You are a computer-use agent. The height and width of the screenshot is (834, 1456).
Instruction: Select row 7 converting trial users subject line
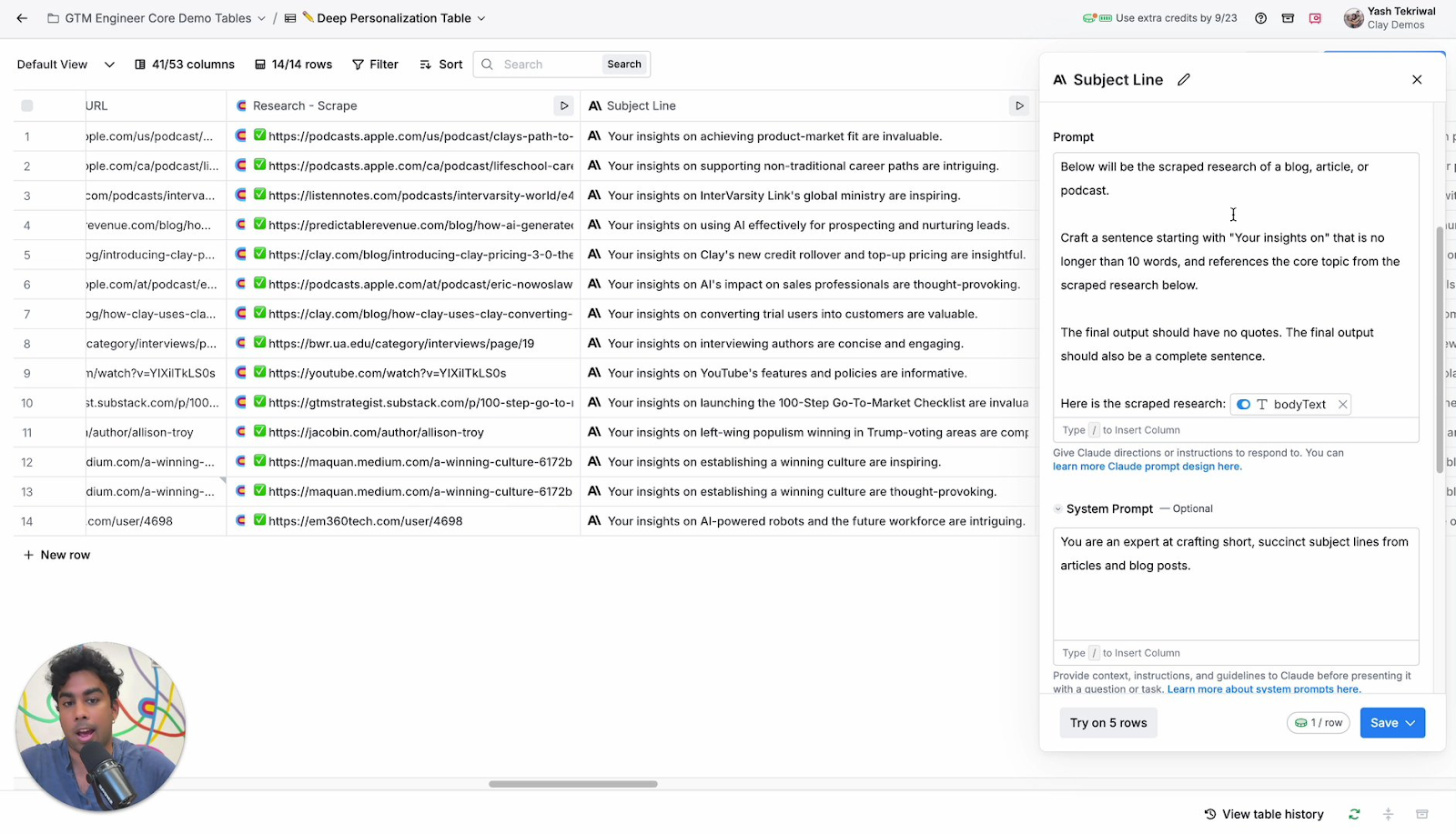(x=808, y=314)
